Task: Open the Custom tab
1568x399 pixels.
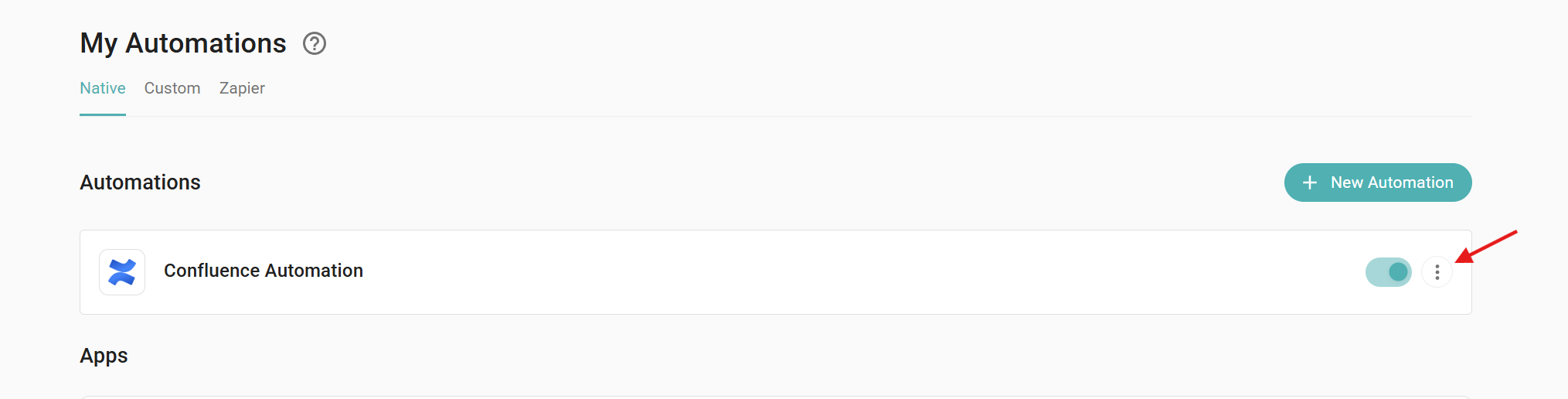Action: click(172, 88)
